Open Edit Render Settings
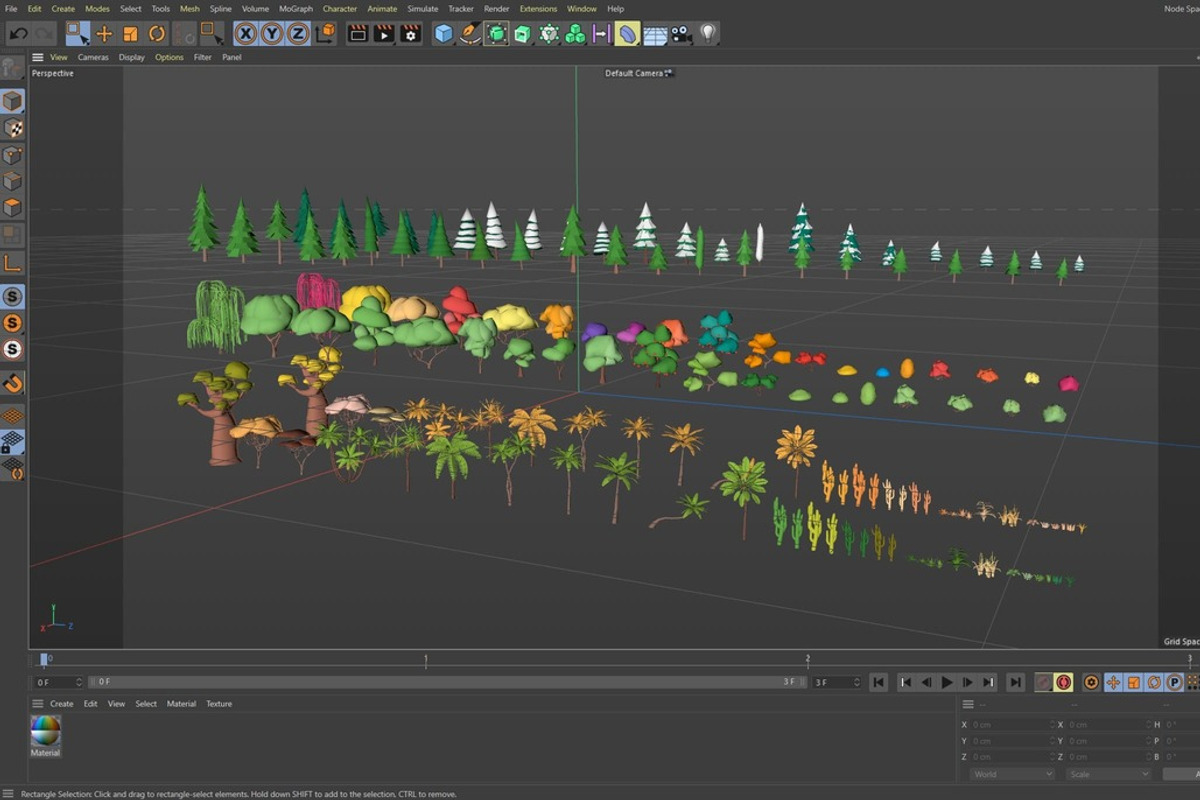Viewport: 1200px width, 800px height. click(410, 34)
